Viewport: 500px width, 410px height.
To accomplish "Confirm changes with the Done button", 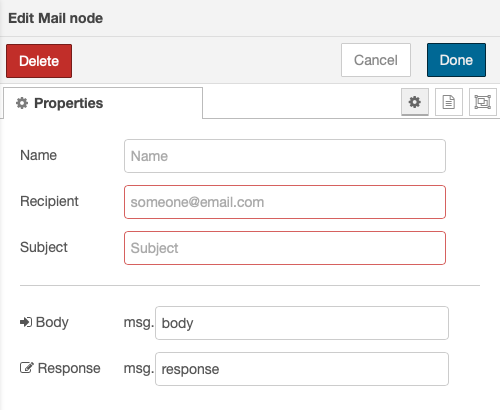I will (x=456, y=60).
